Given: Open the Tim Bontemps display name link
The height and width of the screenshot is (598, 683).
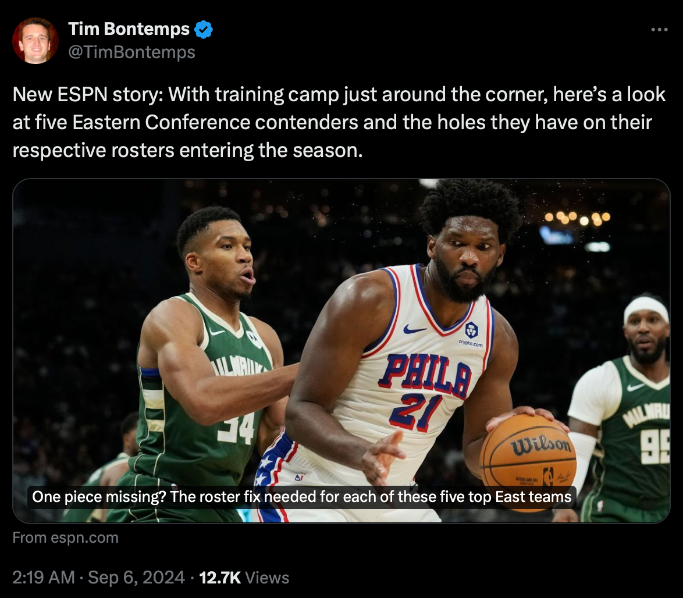Looking at the screenshot, I should (129, 29).
